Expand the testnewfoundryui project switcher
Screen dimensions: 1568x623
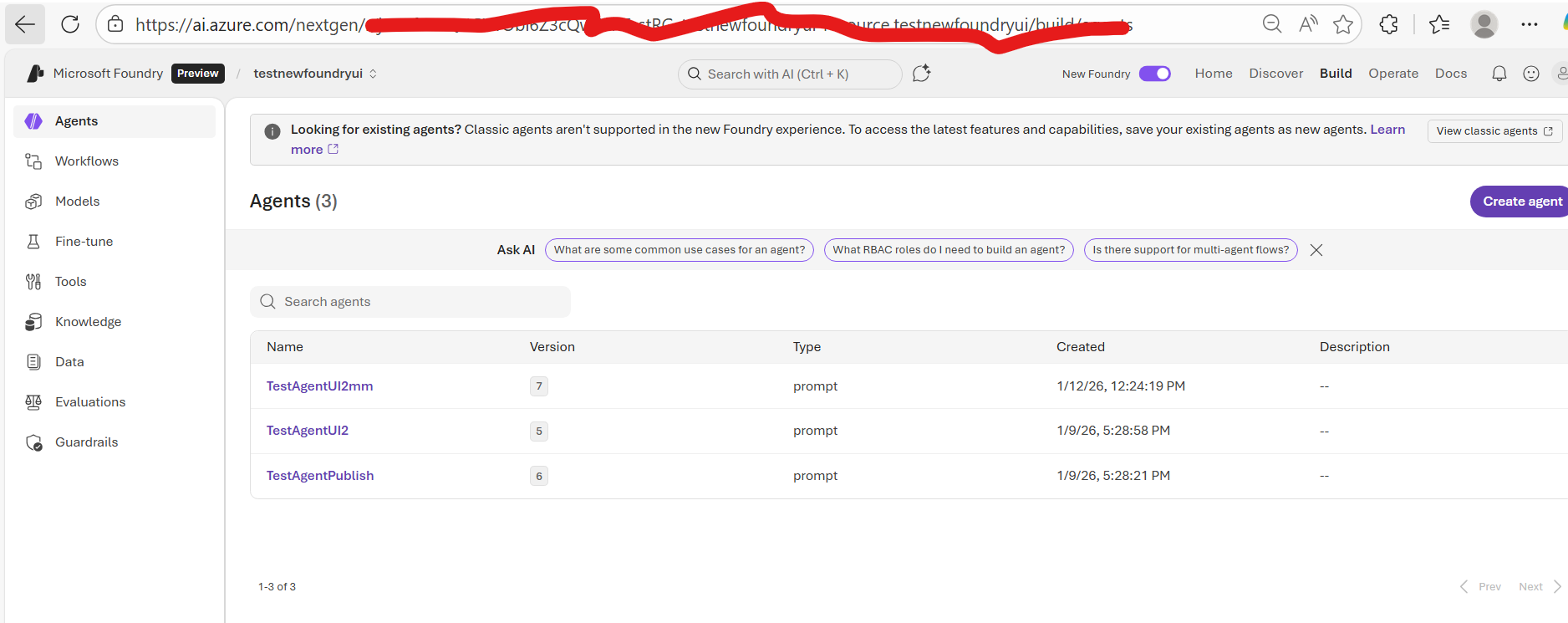coord(373,74)
